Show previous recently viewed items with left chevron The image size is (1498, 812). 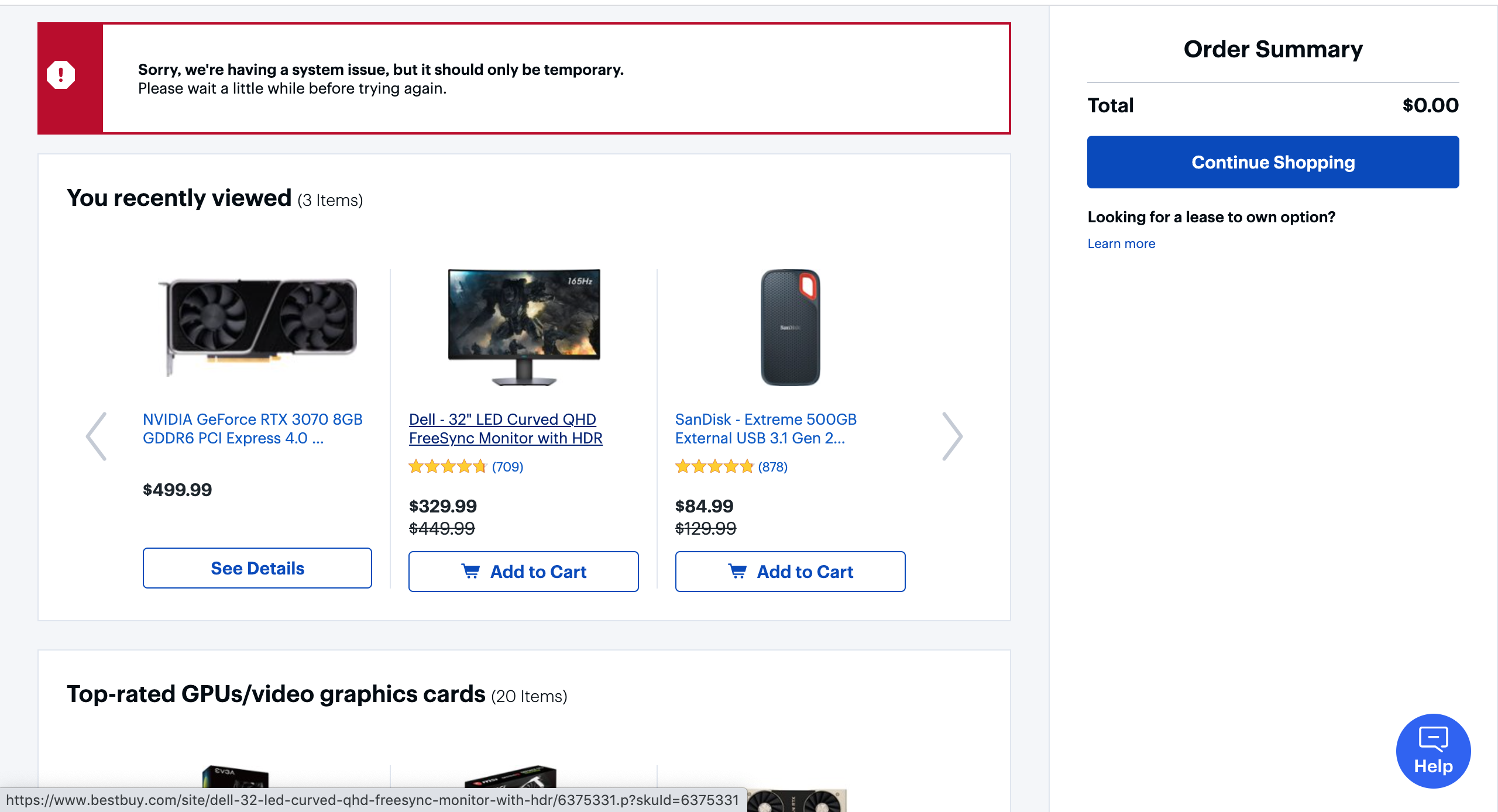point(97,436)
